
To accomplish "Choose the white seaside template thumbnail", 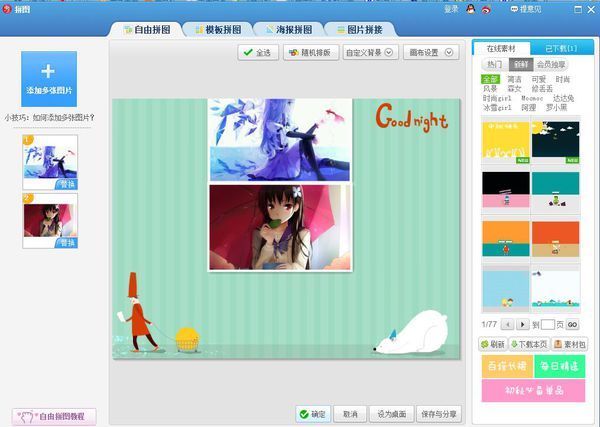I will pos(556,289).
